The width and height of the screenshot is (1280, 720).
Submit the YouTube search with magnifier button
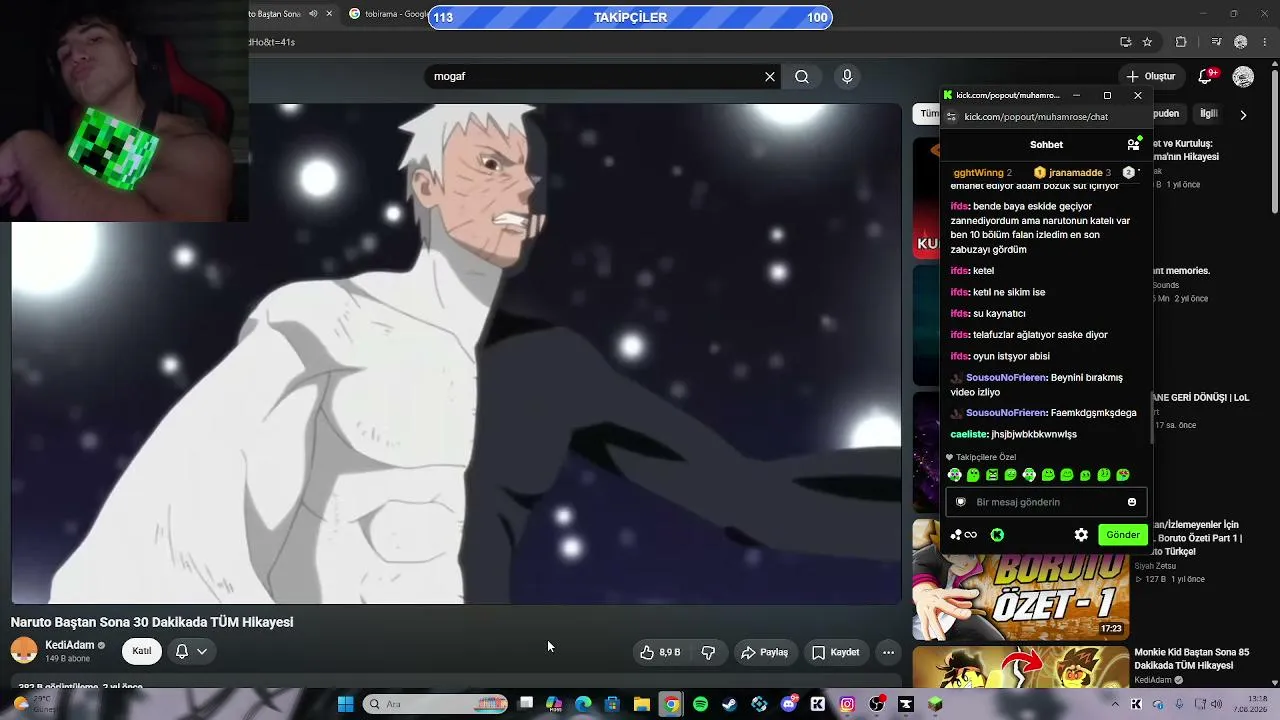pos(802,76)
